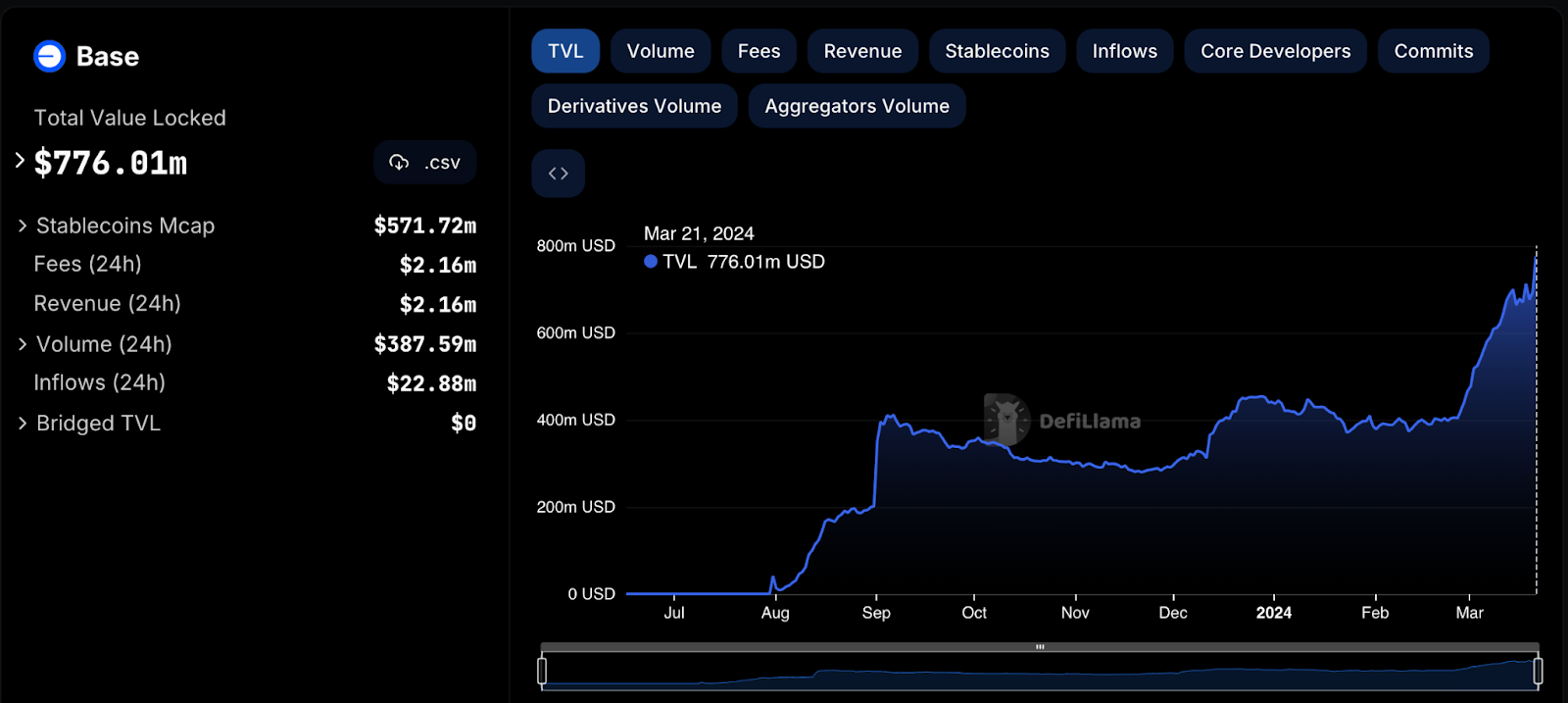The width and height of the screenshot is (1568, 703).
Task: Click the Inflows (24h) label
Action: click(x=99, y=383)
